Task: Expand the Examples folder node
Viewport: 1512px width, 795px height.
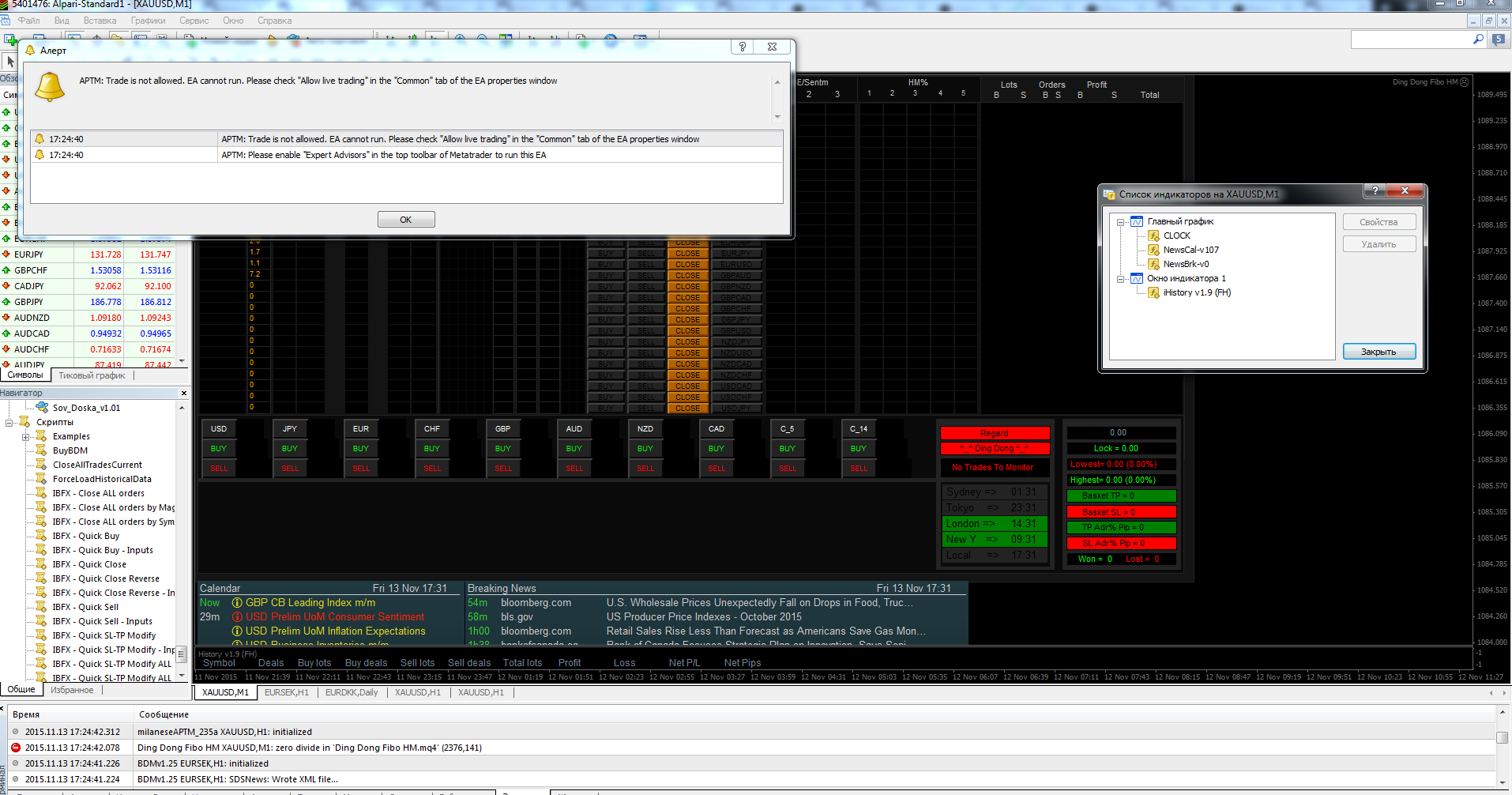Action: 25,436
